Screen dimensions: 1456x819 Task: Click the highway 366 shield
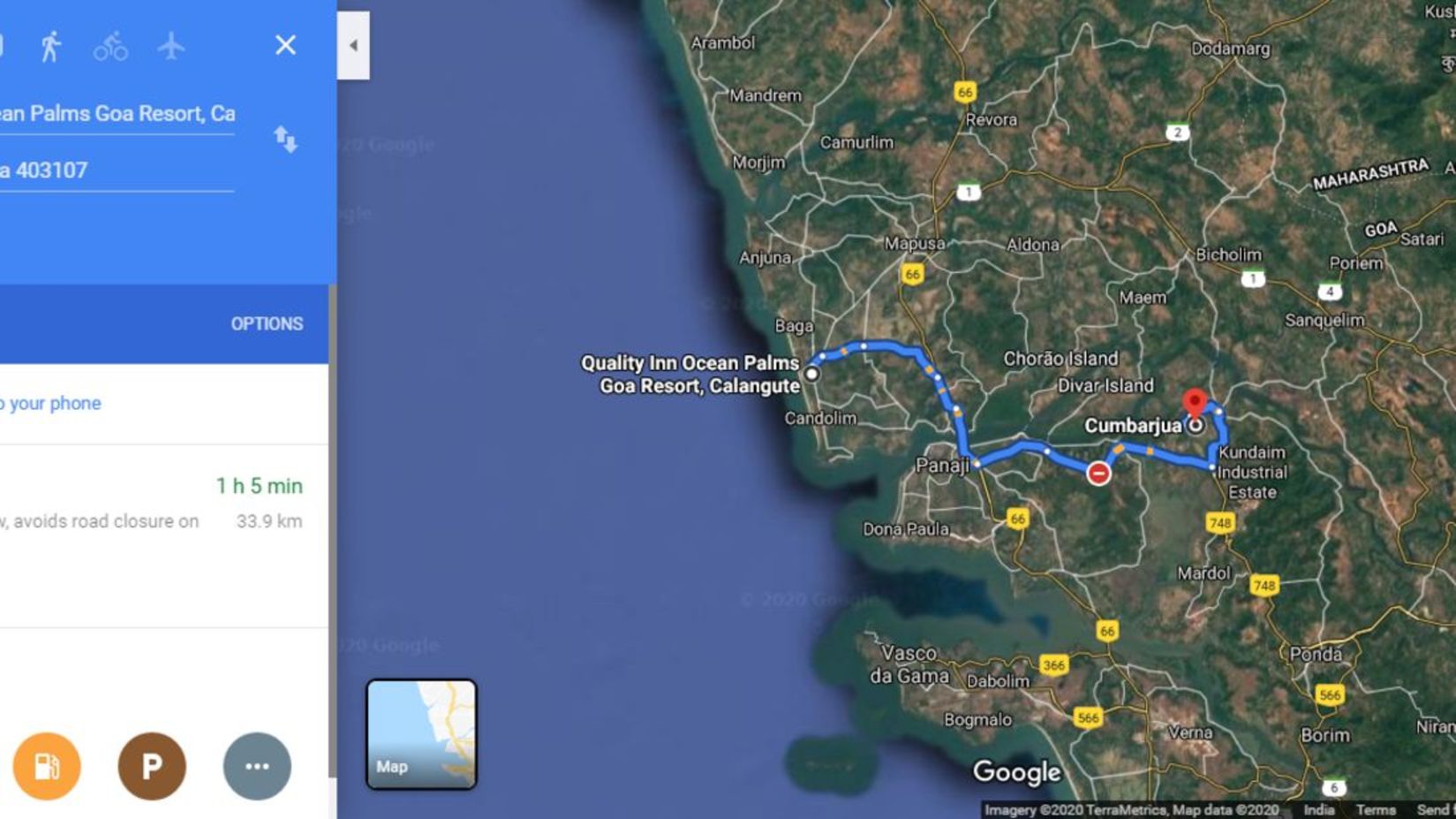[1053, 665]
